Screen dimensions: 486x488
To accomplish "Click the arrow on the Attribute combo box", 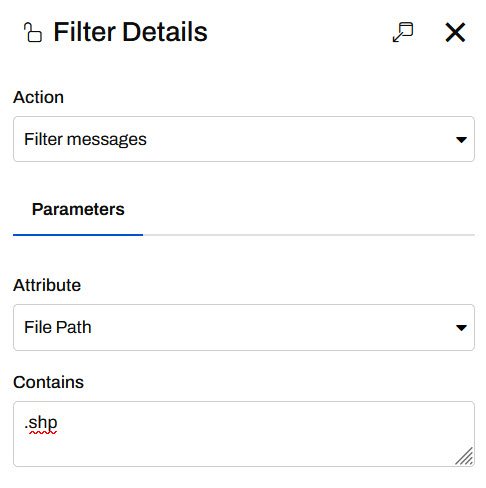I will (461, 328).
